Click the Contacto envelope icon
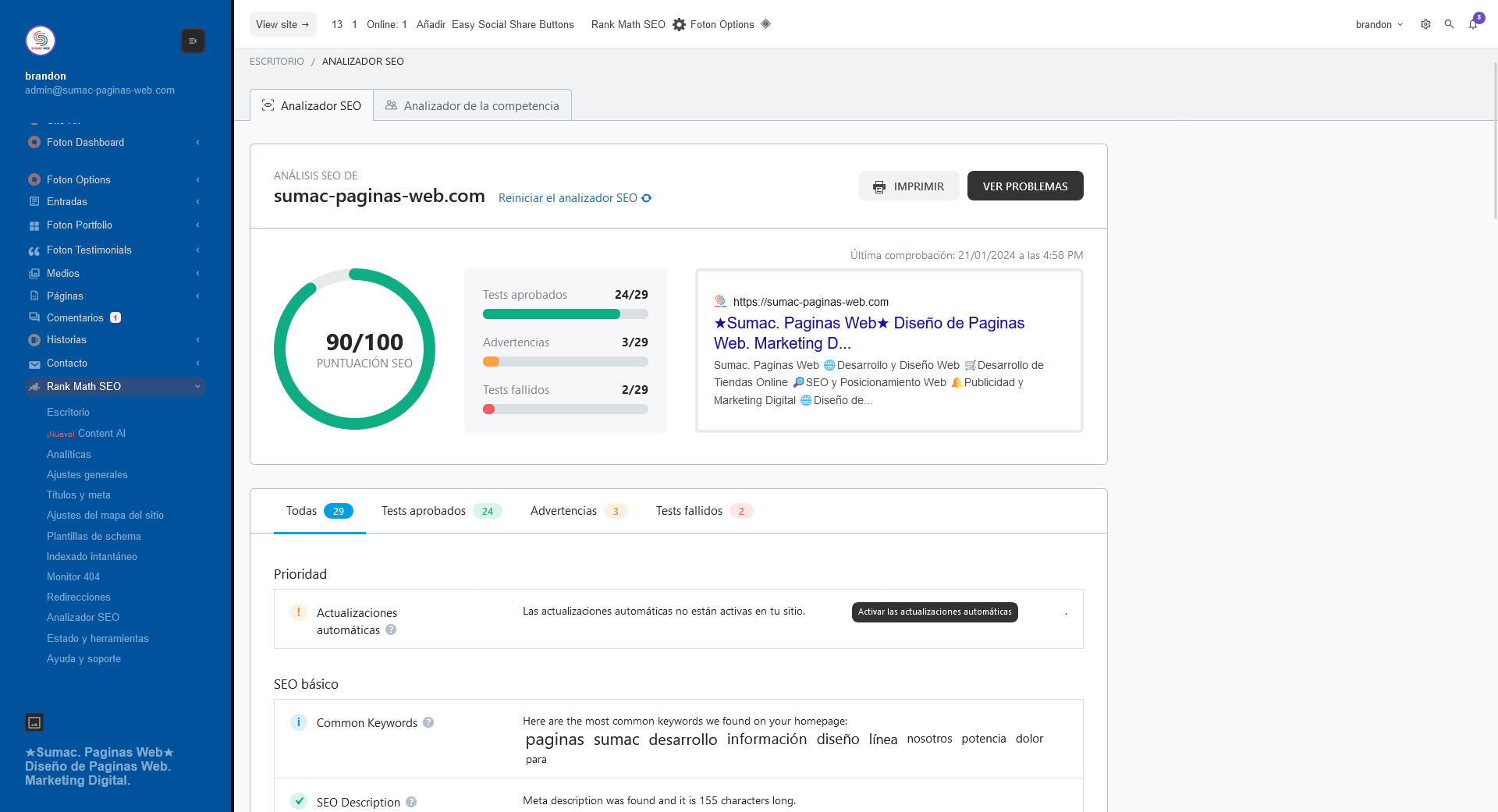This screenshot has width=1498, height=812. pos(34,363)
